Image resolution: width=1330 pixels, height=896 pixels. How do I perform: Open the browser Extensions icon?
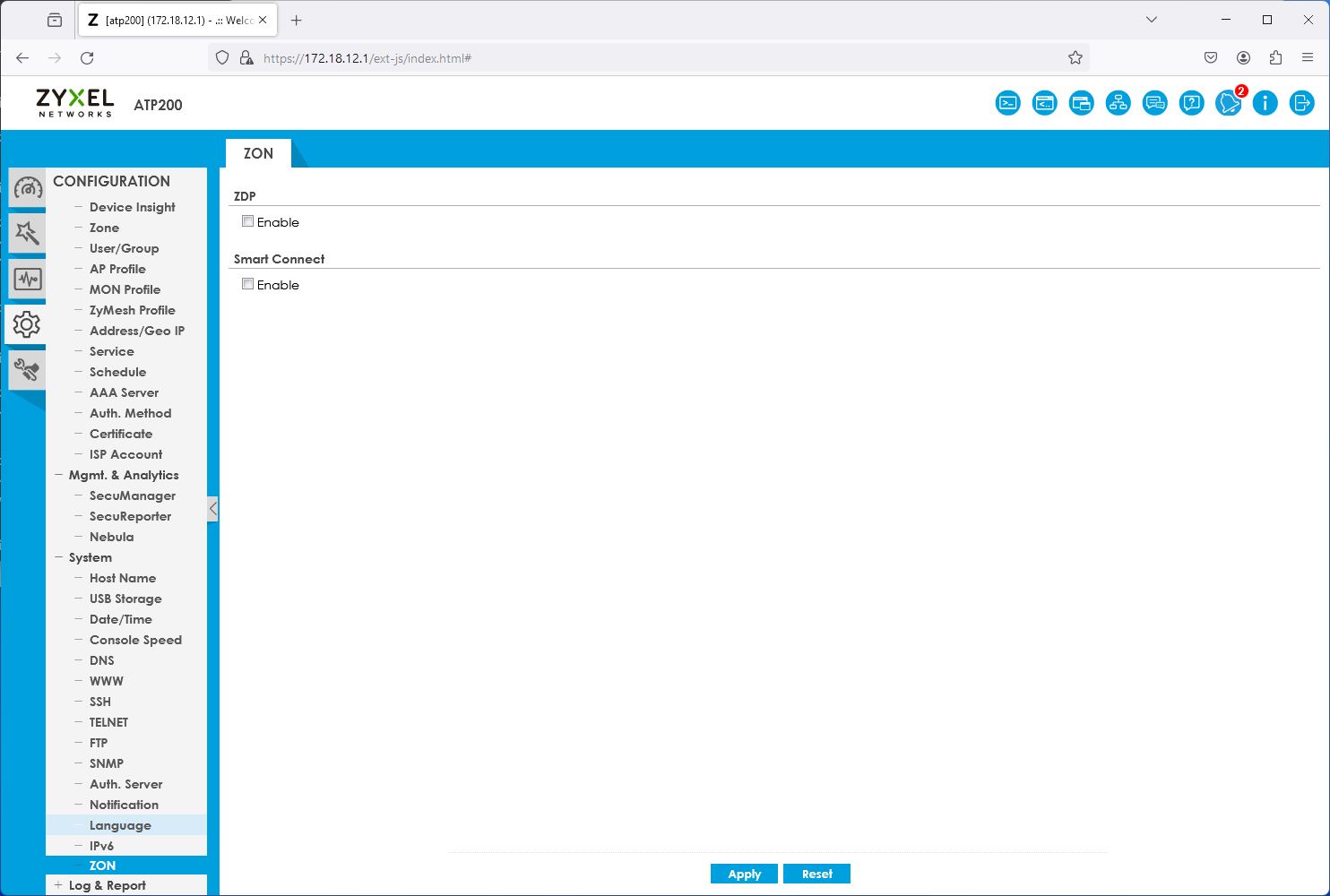[x=1275, y=58]
